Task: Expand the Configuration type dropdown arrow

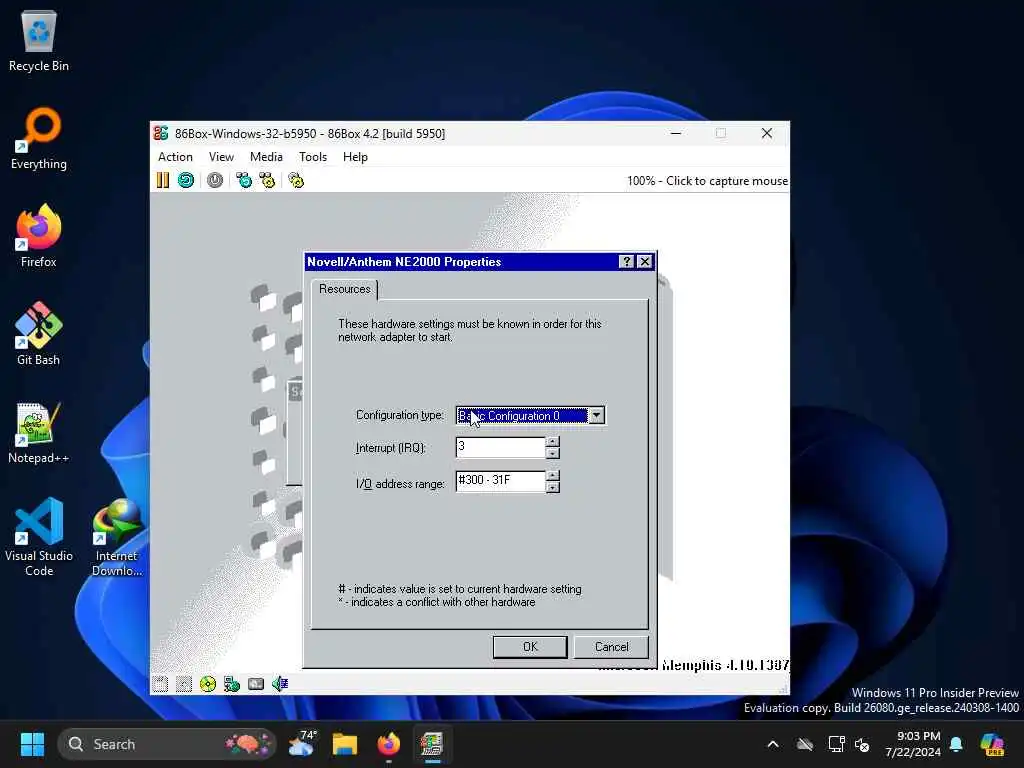Action: point(596,415)
